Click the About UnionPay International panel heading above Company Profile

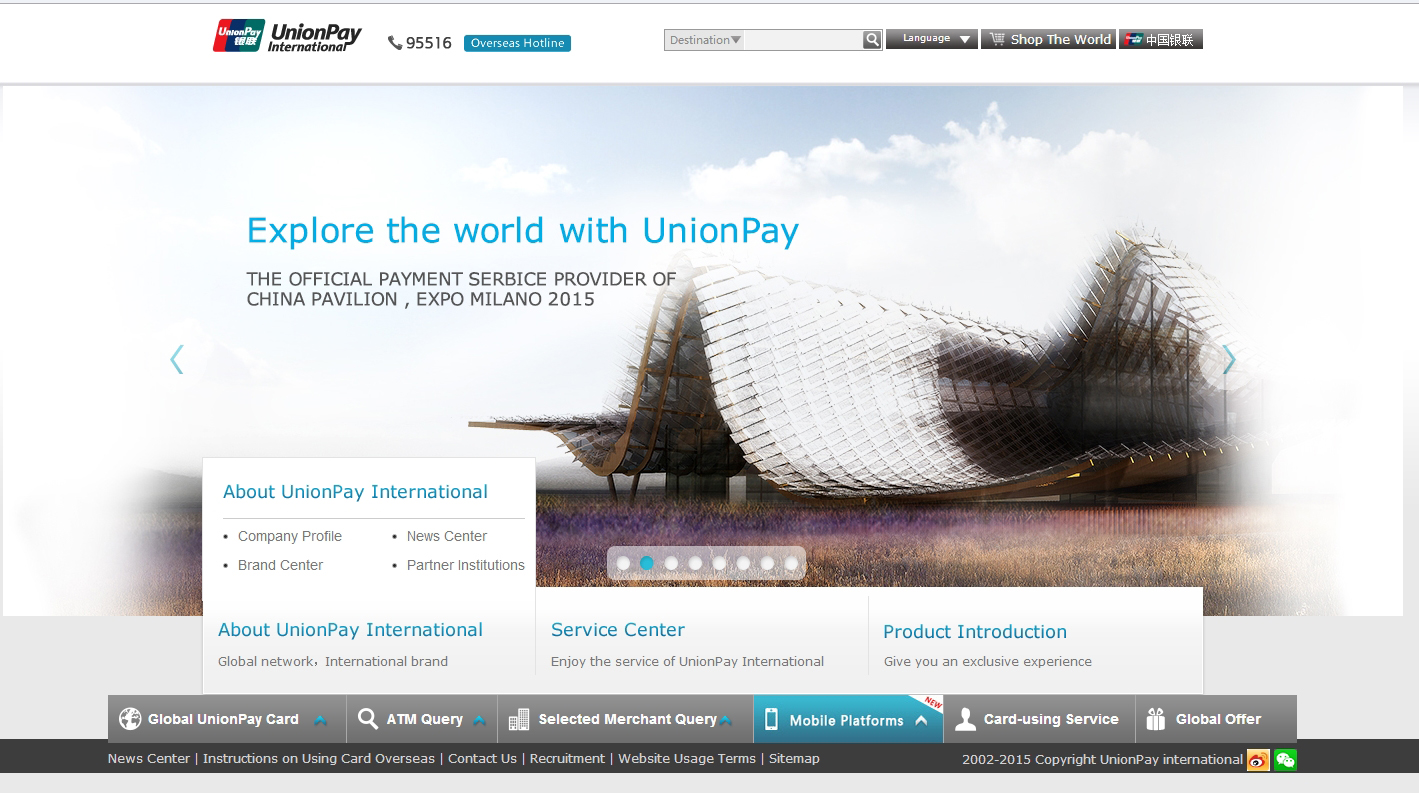point(355,492)
